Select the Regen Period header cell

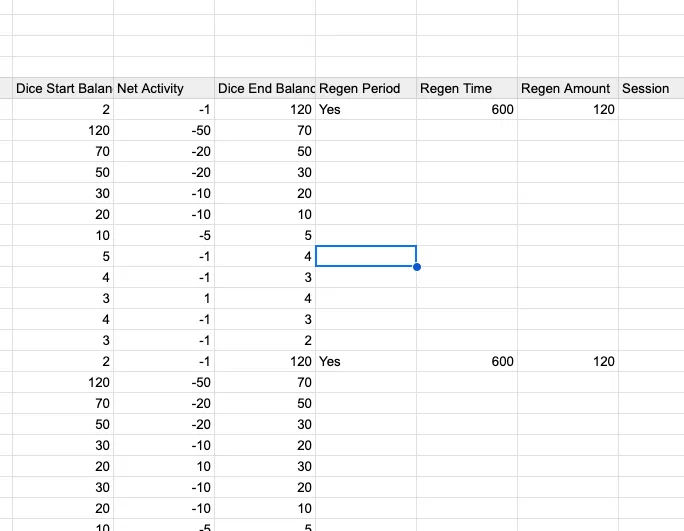click(365, 88)
